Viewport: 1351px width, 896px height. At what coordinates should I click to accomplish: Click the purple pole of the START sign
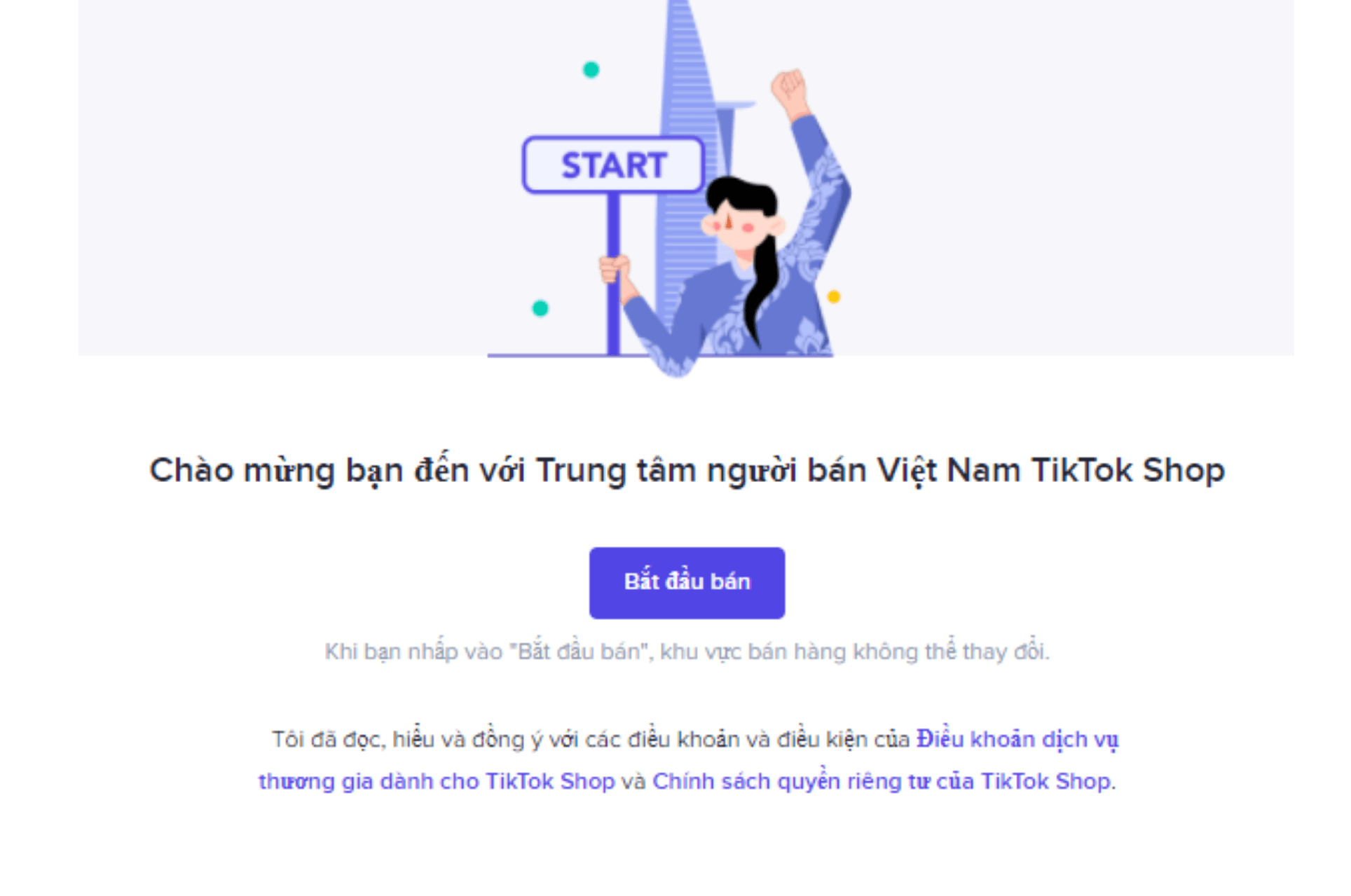point(613,273)
